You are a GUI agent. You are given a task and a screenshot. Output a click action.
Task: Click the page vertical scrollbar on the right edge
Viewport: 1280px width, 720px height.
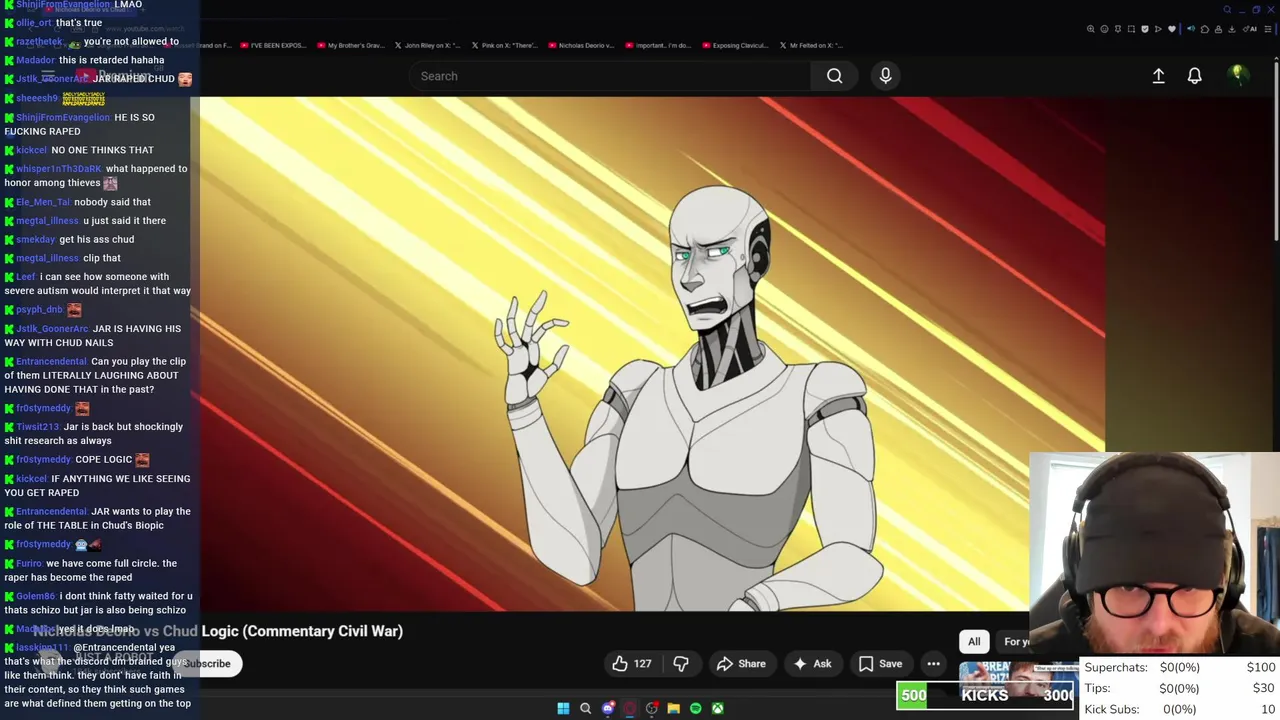click(1276, 150)
